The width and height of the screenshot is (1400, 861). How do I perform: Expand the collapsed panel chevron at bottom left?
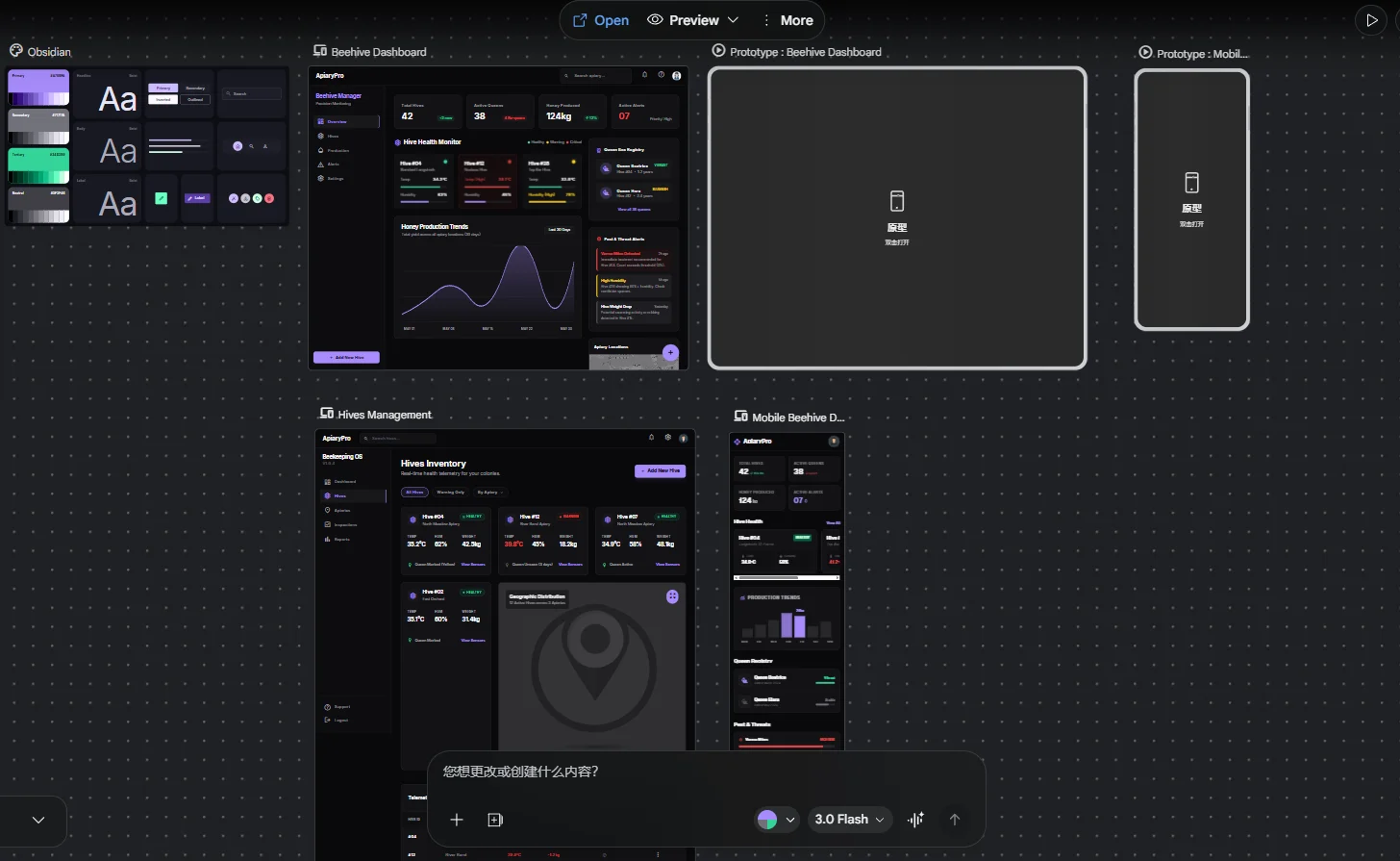(38, 820)
